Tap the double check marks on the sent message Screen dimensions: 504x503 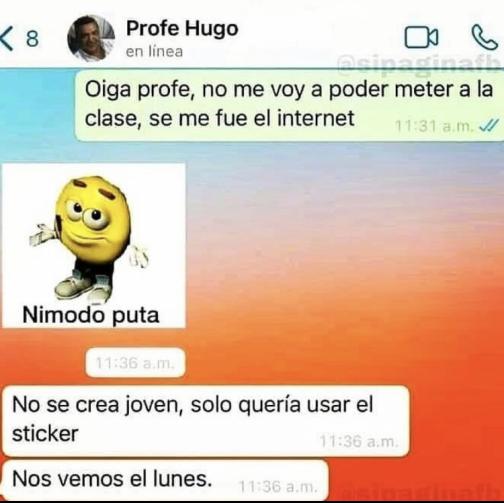tap(488, 126)
